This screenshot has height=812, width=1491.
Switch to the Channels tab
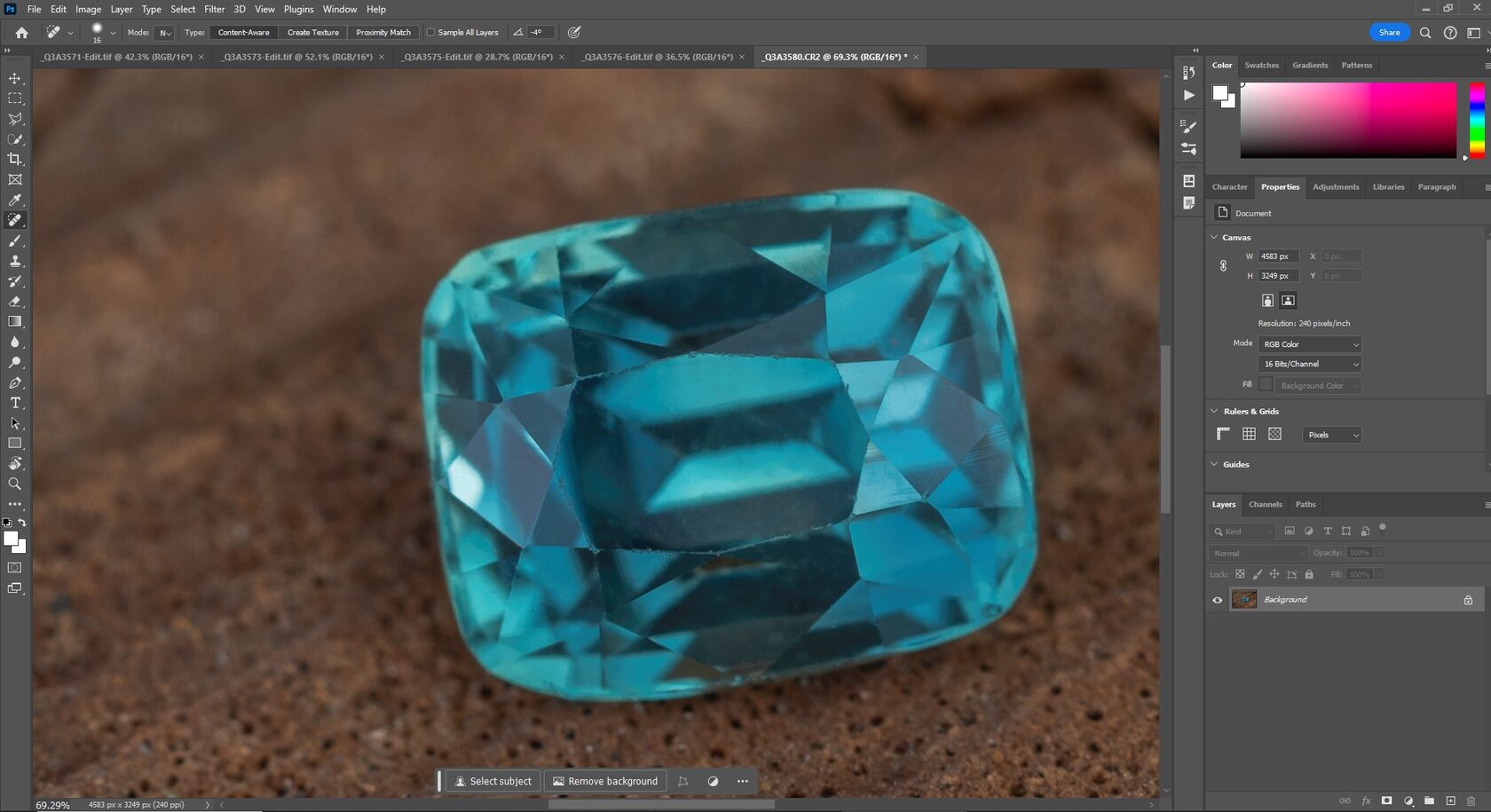point(1264,504)
